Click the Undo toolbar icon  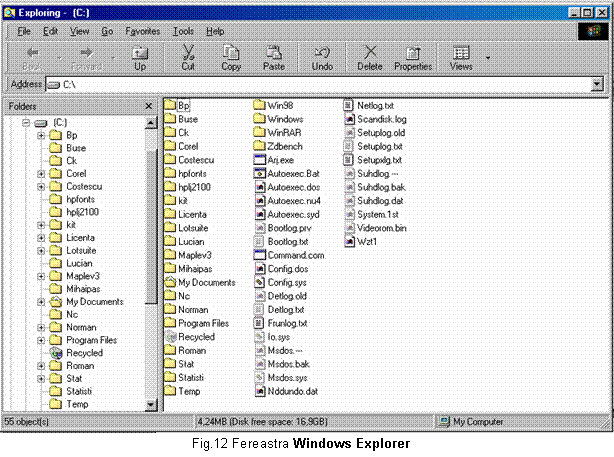pyautogui.click(x=322, y=57)
